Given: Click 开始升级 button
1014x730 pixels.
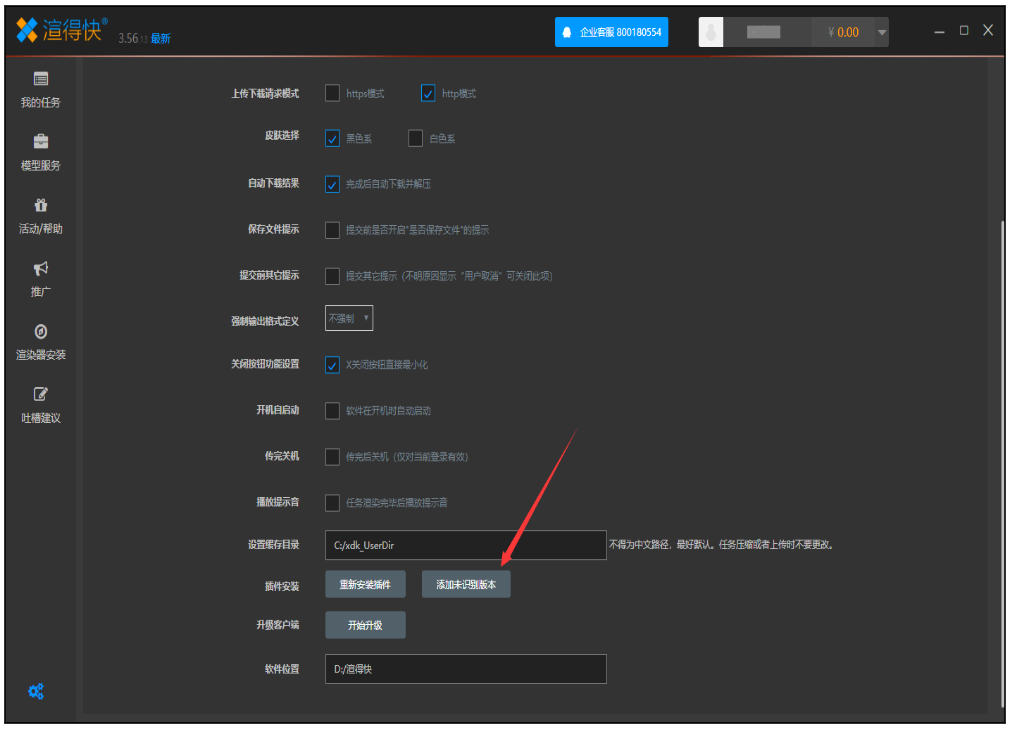Looking at the screenshot, I should click(x=365, y=625).
